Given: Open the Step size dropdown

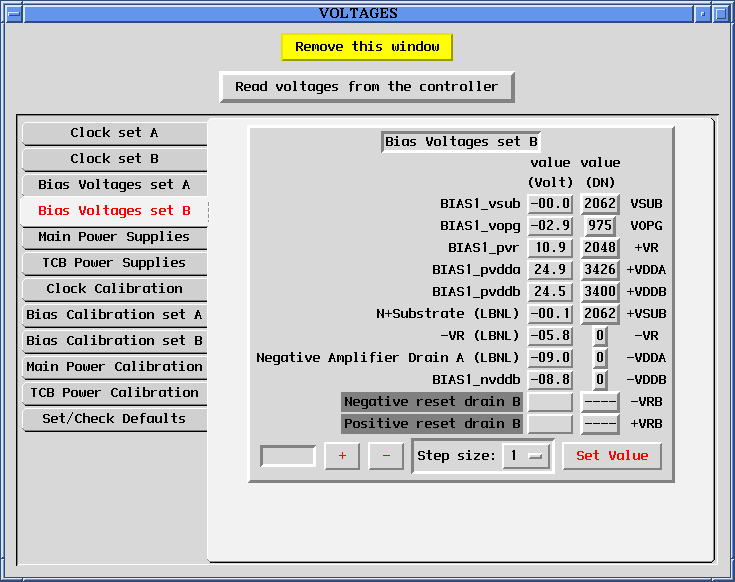Looking at the screenshot, I should pyautogui.click(x=526, y=456).
